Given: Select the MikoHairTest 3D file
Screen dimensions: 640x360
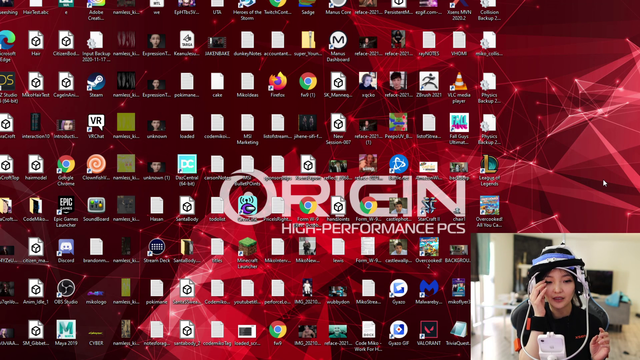Looking at the screenshot, I should pyautogui.click(x=36, y=82).
